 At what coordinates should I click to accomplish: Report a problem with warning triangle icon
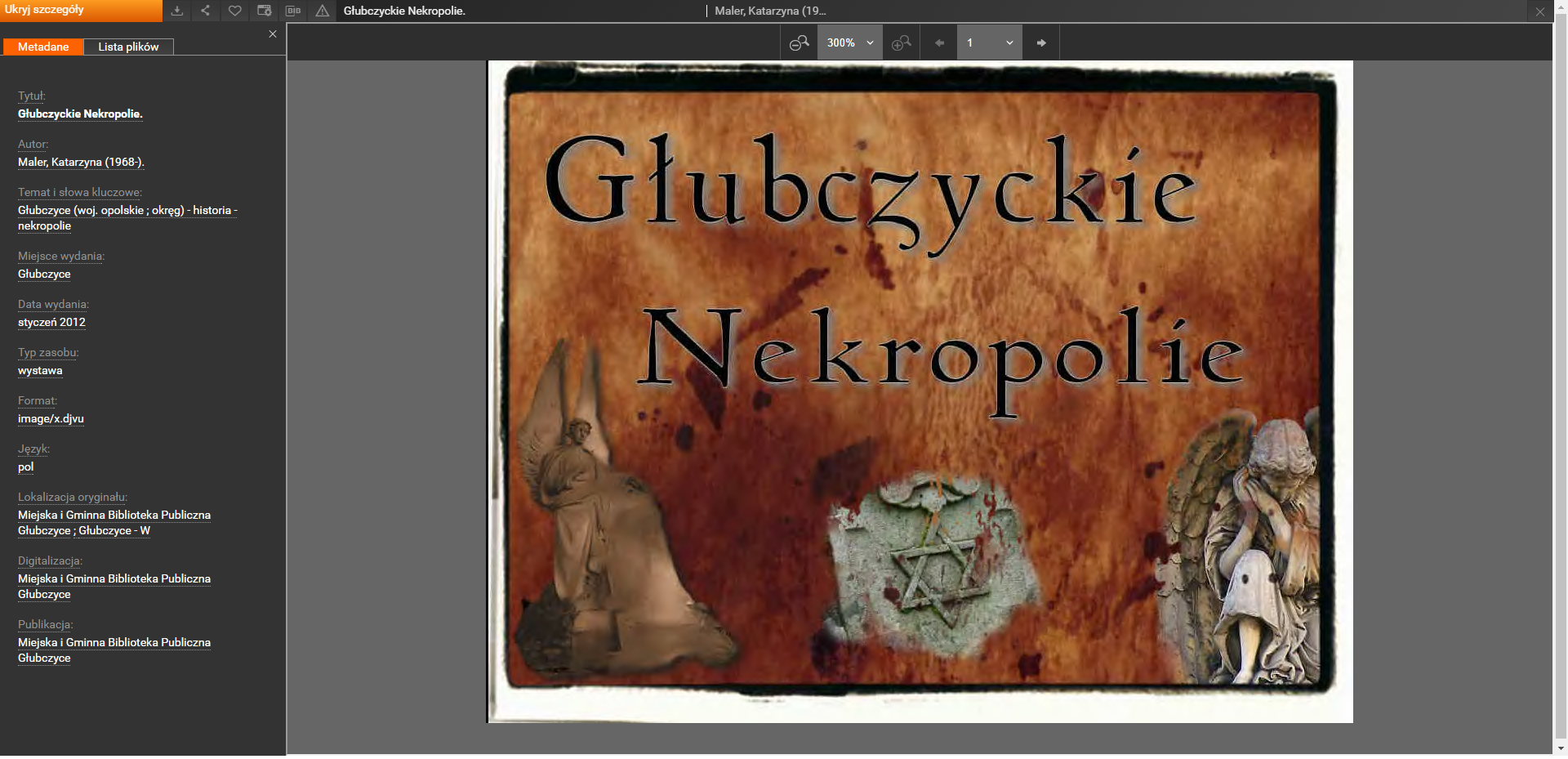(323, 11)
